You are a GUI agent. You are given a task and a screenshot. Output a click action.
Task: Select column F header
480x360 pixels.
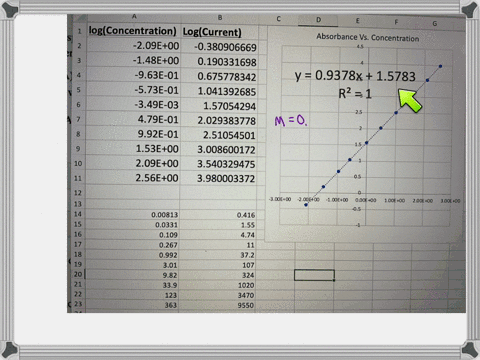tap(396, 22)
